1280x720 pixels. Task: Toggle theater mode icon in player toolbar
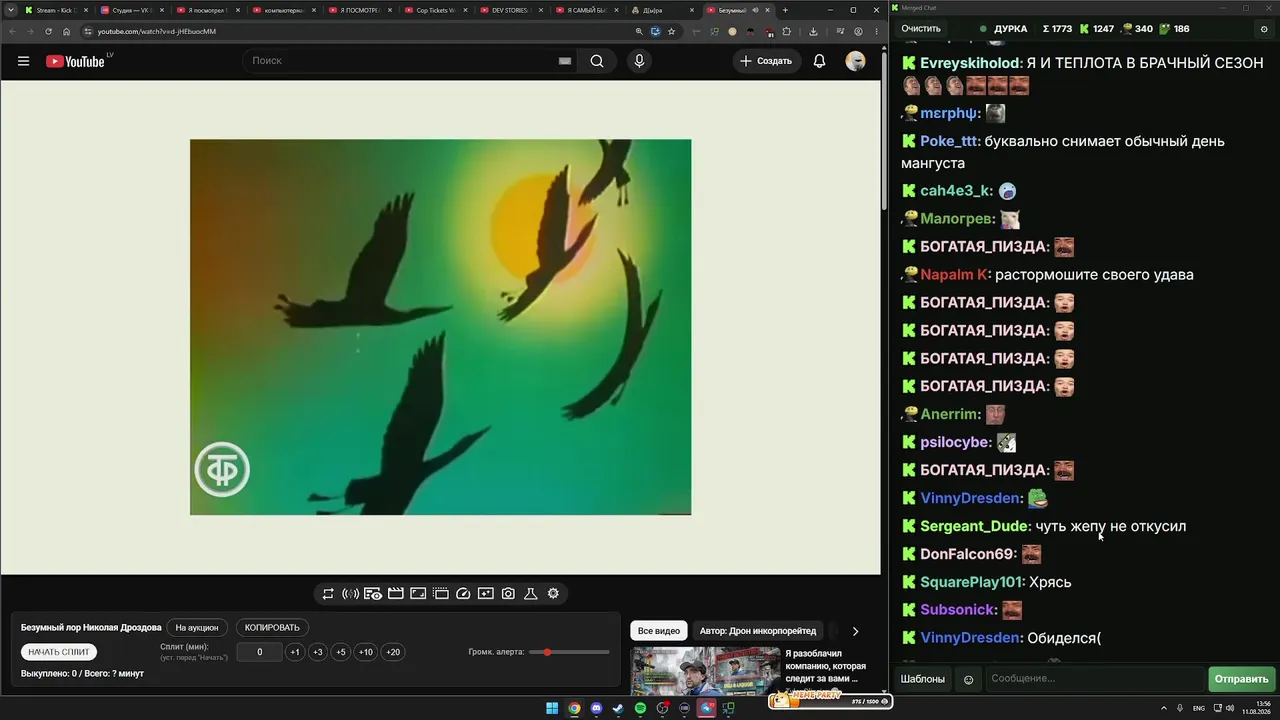point(441,594)
